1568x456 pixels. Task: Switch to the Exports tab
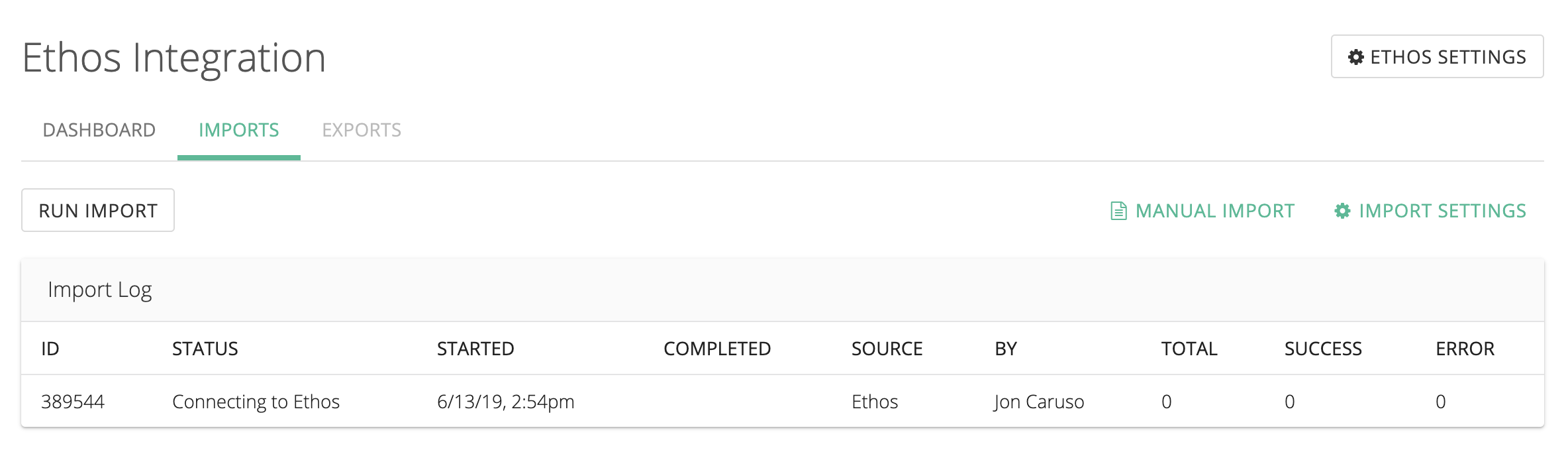pos(362,130)
